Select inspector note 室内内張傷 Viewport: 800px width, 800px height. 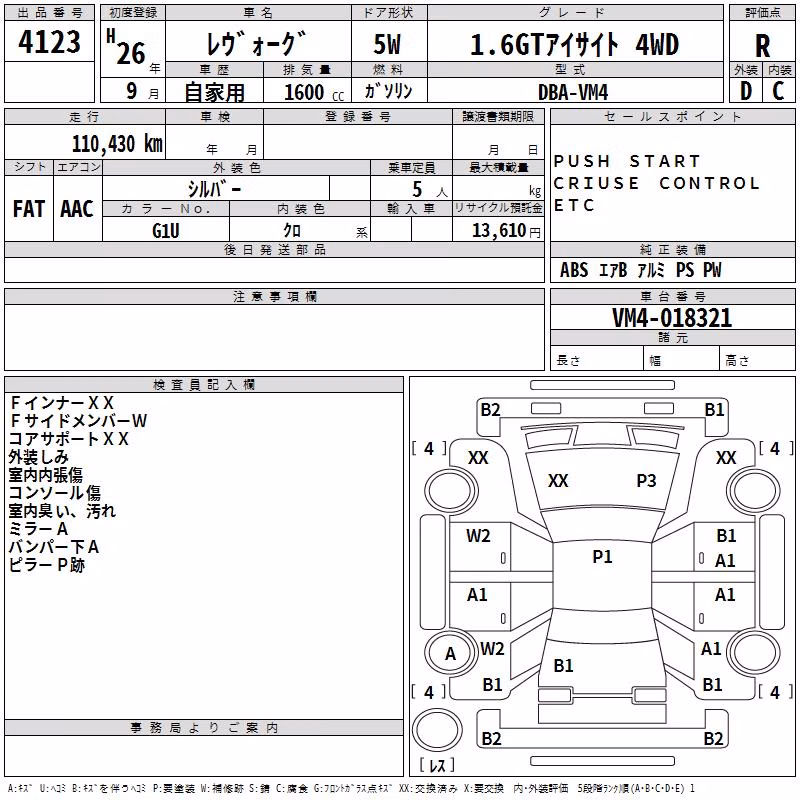[x=45, y=475]
